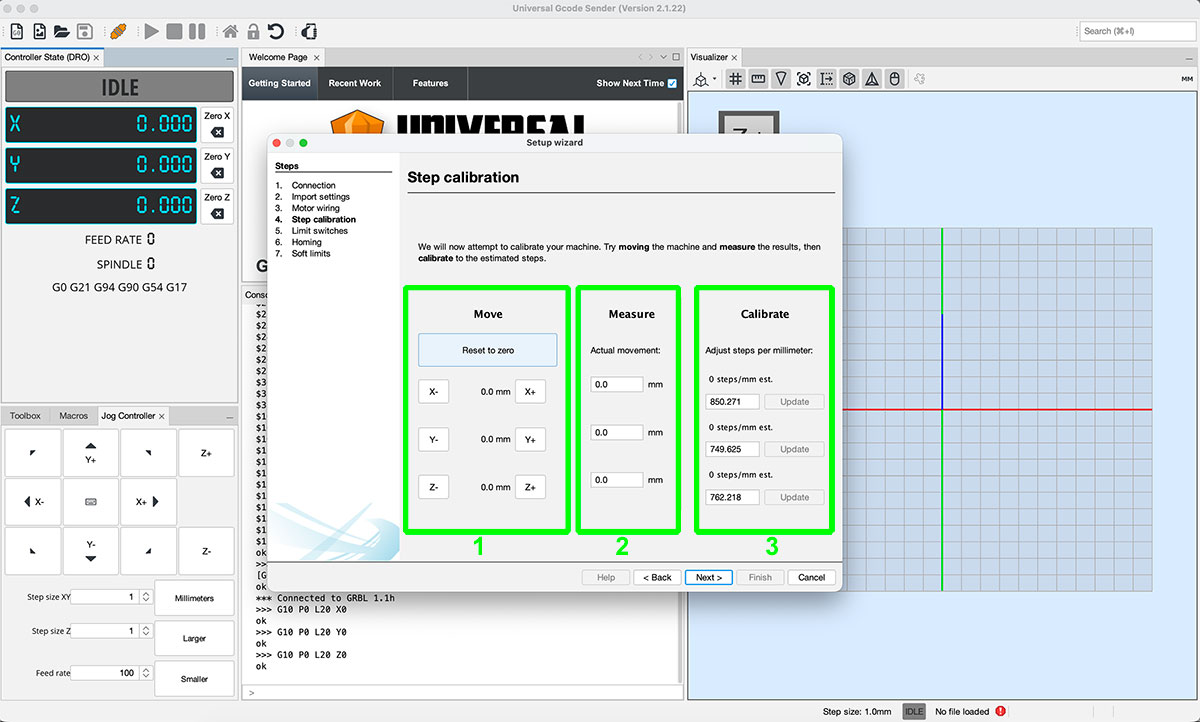Click the MM units label in Visualizer
Viewport: 1200px width, 722px height.
1187,79
